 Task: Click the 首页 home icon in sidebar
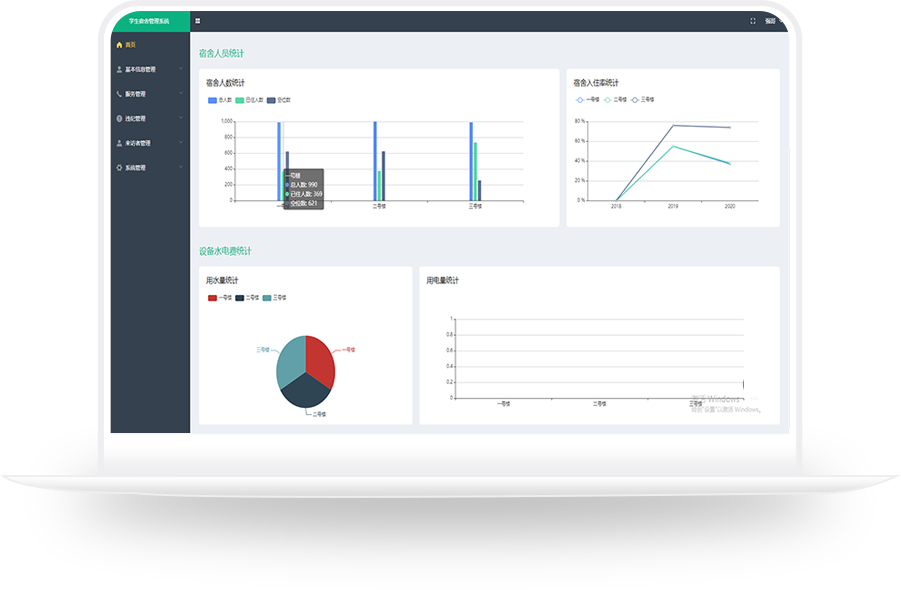point(119,45)
